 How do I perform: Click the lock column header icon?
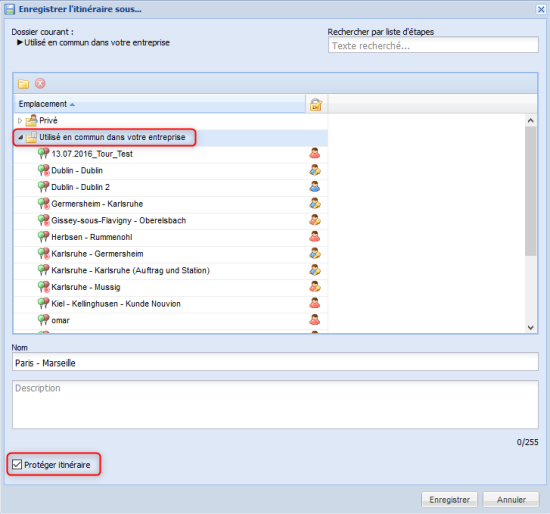(x=316, y=104)
